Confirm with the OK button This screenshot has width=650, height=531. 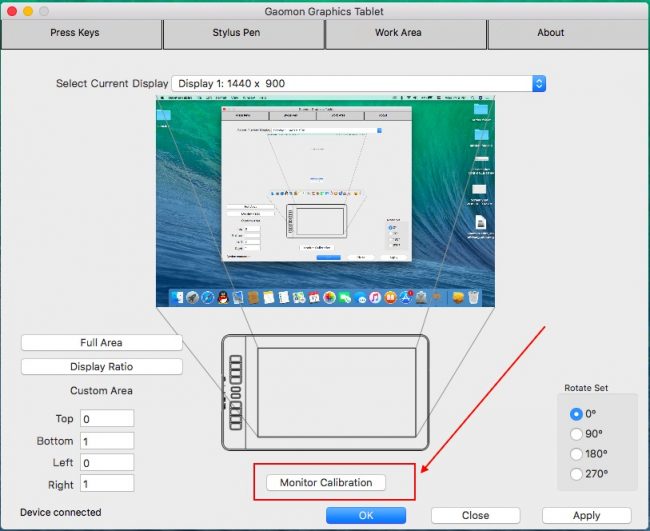366,516
